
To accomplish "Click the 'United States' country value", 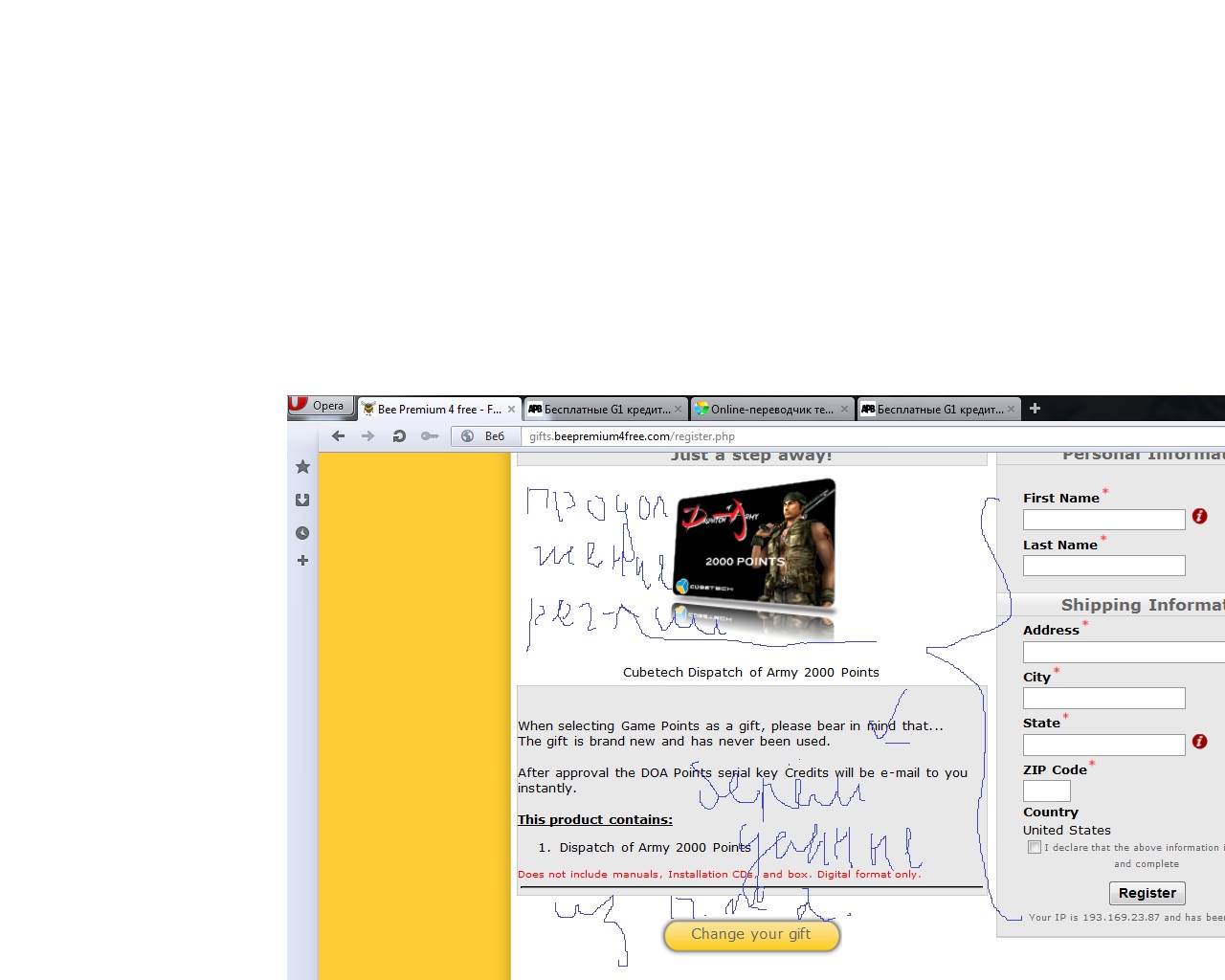I will pyautogui.click(x=1067, y=831).
